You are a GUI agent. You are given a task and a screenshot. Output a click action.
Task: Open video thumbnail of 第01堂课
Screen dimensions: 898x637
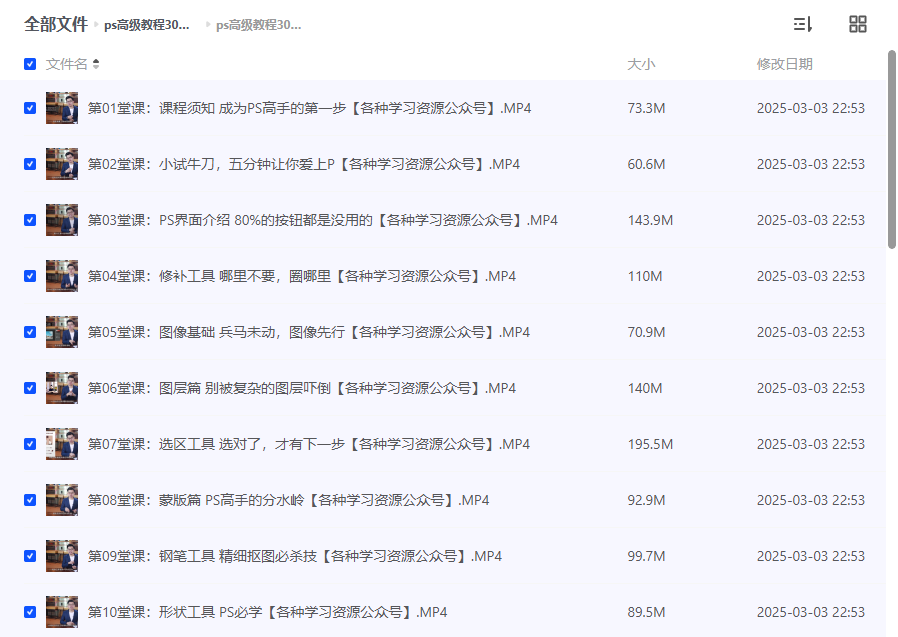coord(62,108)
